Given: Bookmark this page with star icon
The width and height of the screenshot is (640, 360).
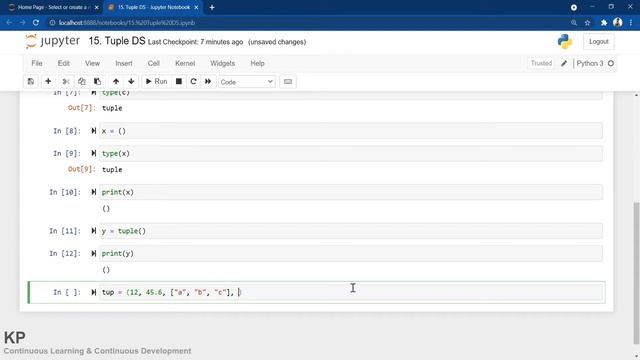Looking at the screenshot, I should pyautogui.click(x=588, y=23).
